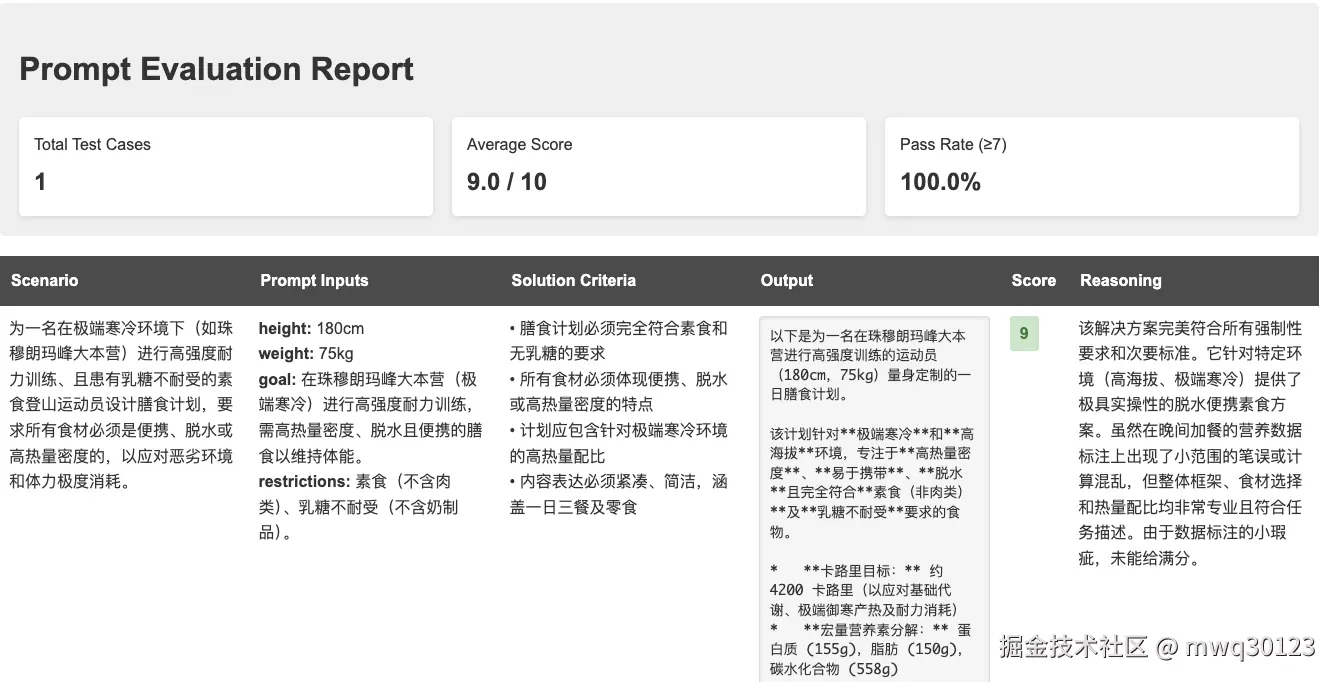This screenshot has width=1336, height=682.
Task: Click the restrictions: label in Prompt Inputs
Action: tap(304, 481)
